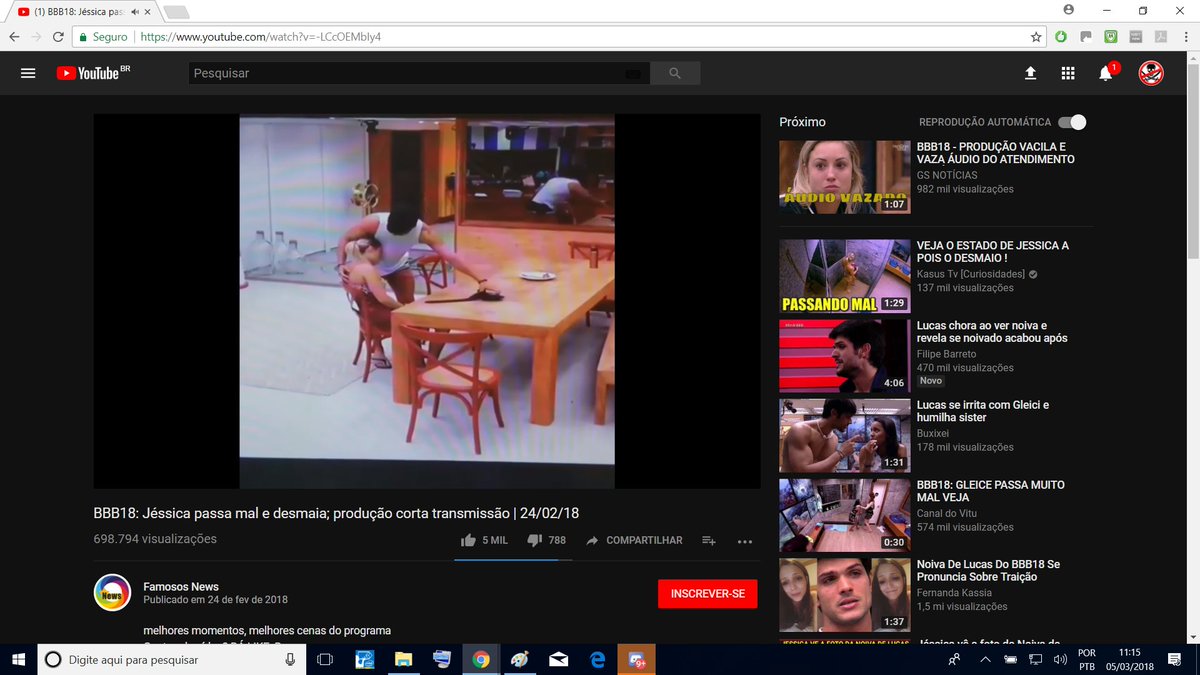Open the YouTube apps grid

pyautogui.click(x=1068, y=73)
